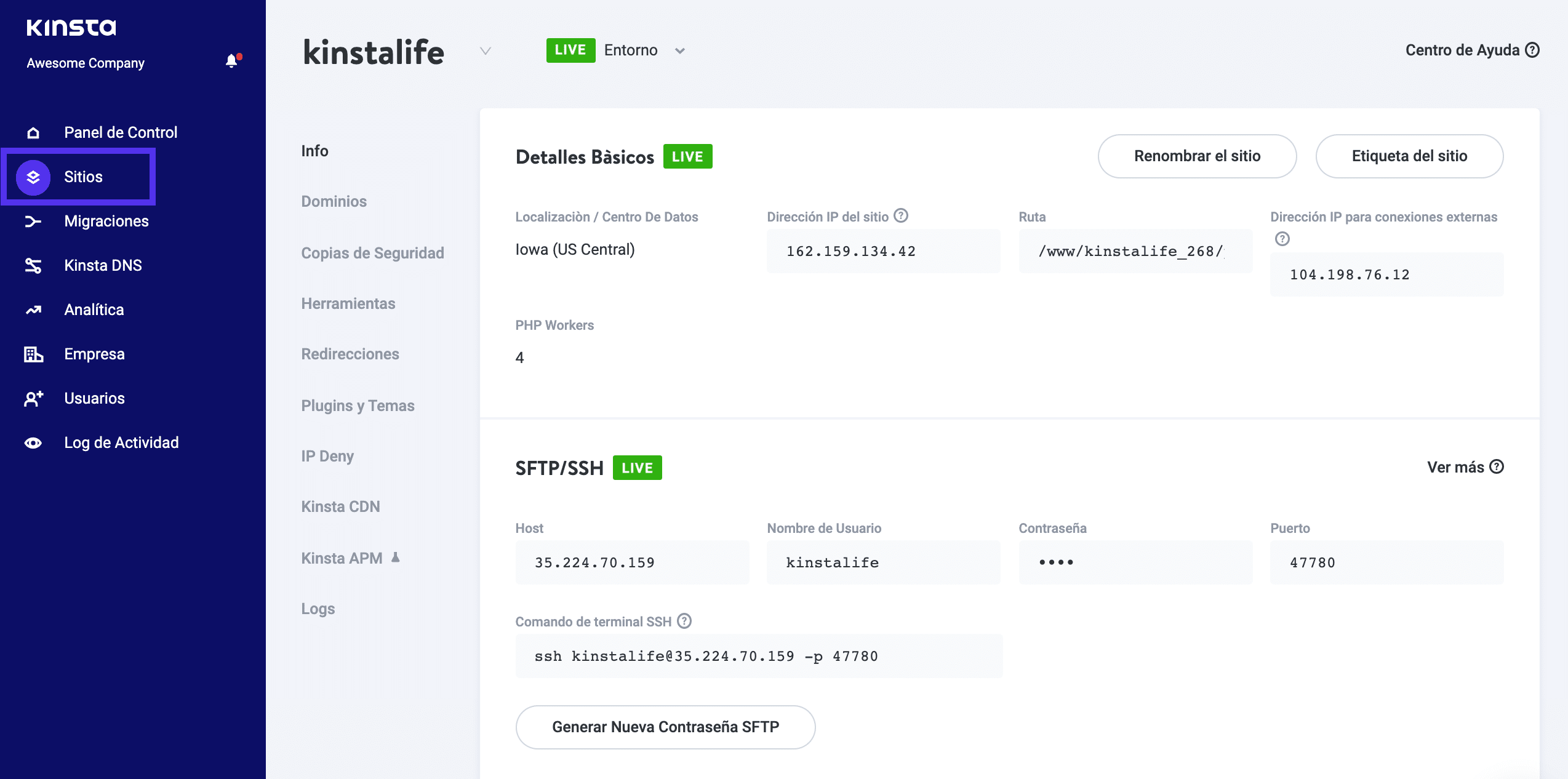The width and height of the screenshot is (1568, 779).
Task: Click the Kinsta DNS sidebar icon
Action: click(x=33, y=266)
